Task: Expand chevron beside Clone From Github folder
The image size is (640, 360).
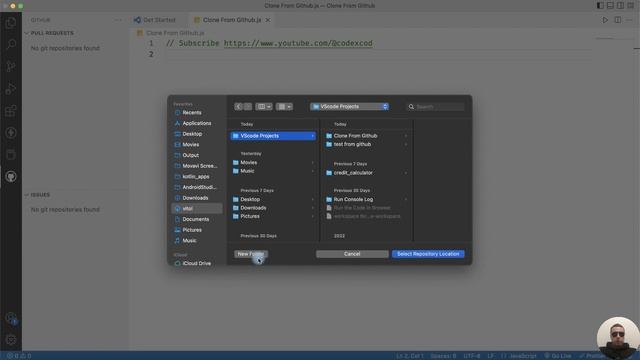Action: click(406, 136)
